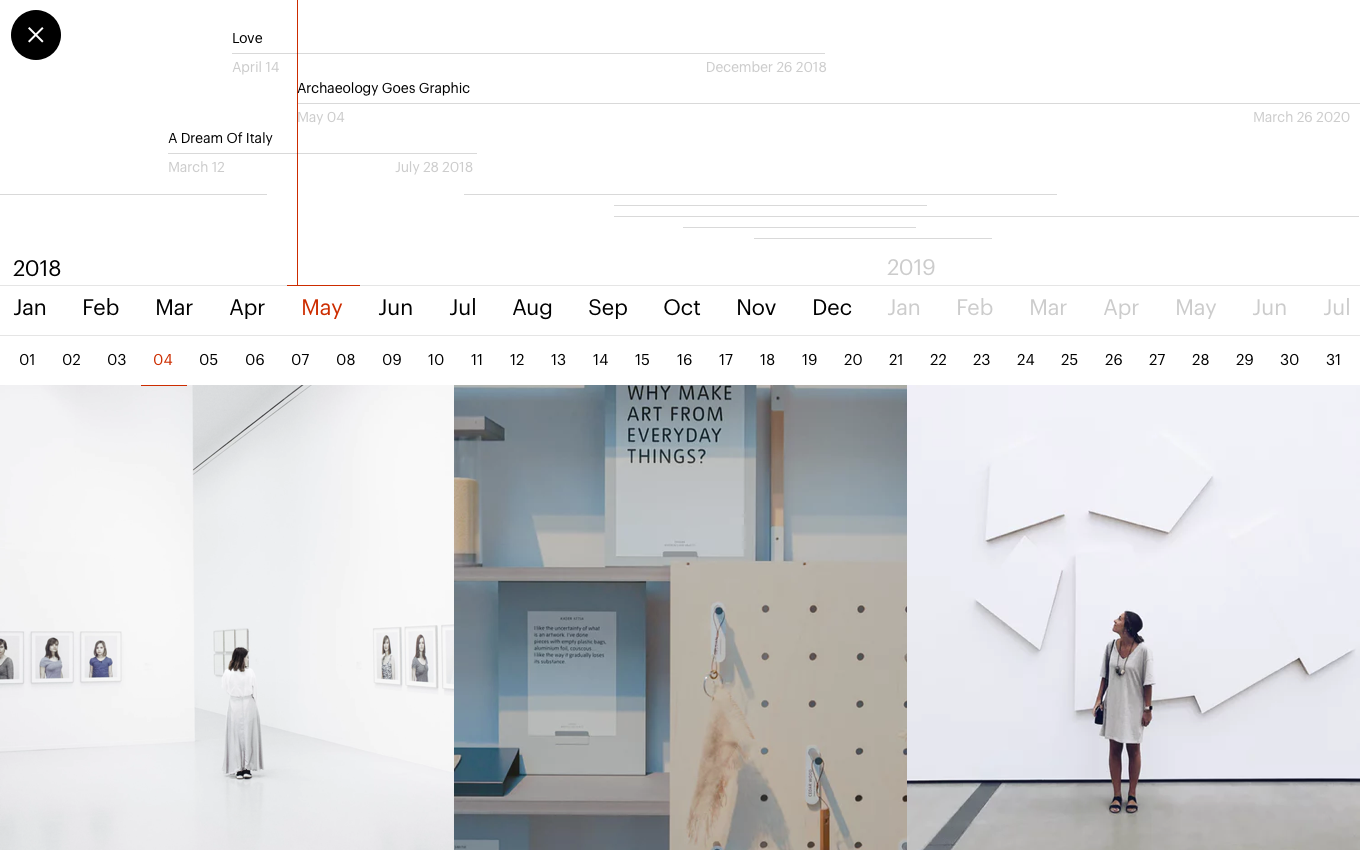Open 'Why Make Art From Everyday Things' image
The height and width of the screenshot is (850, 1360).
coord(680,617)
